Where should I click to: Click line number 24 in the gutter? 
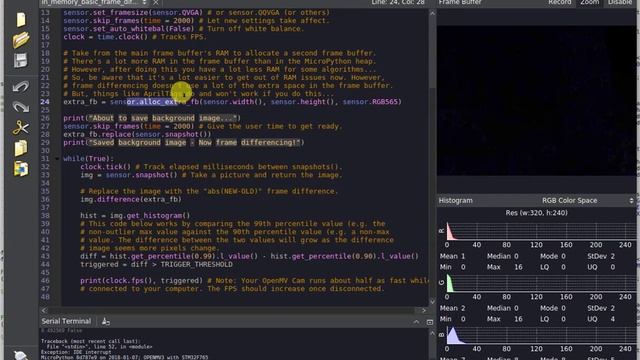(45, 102)
